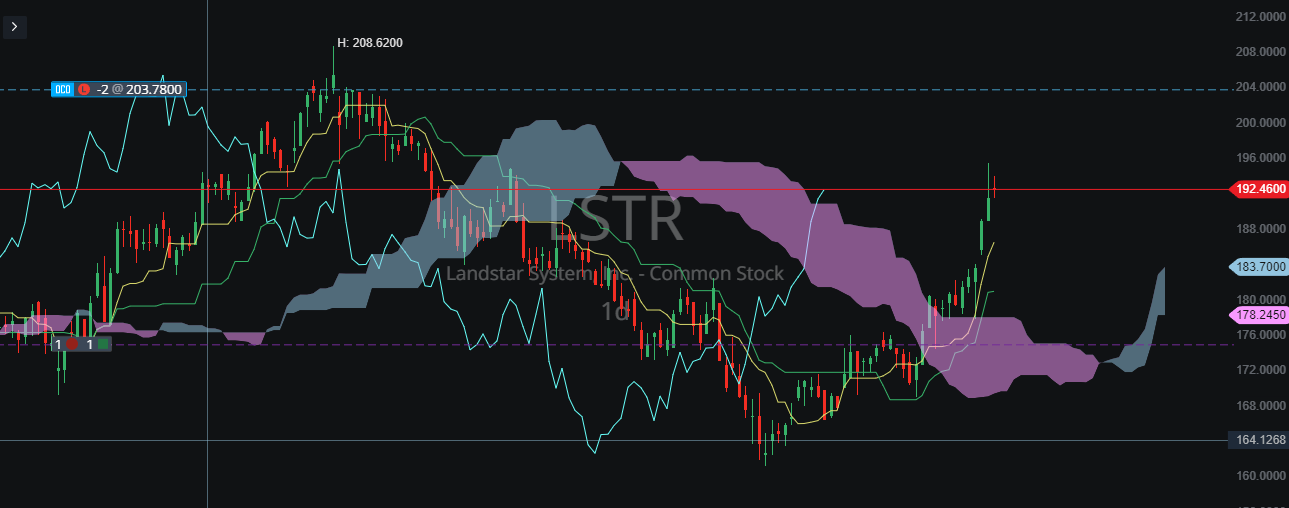Click the 168.0000 price axis tick

coord(1261,406)
